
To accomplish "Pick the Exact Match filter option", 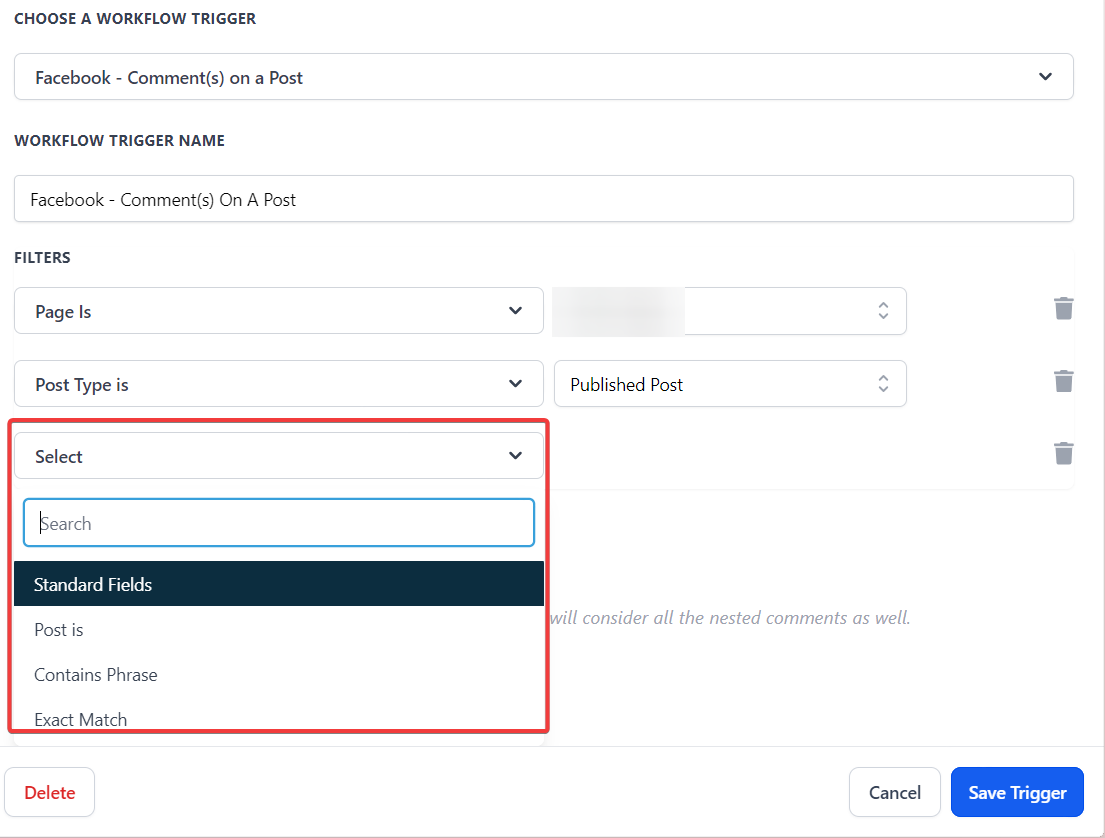I will tap(81, 719).
